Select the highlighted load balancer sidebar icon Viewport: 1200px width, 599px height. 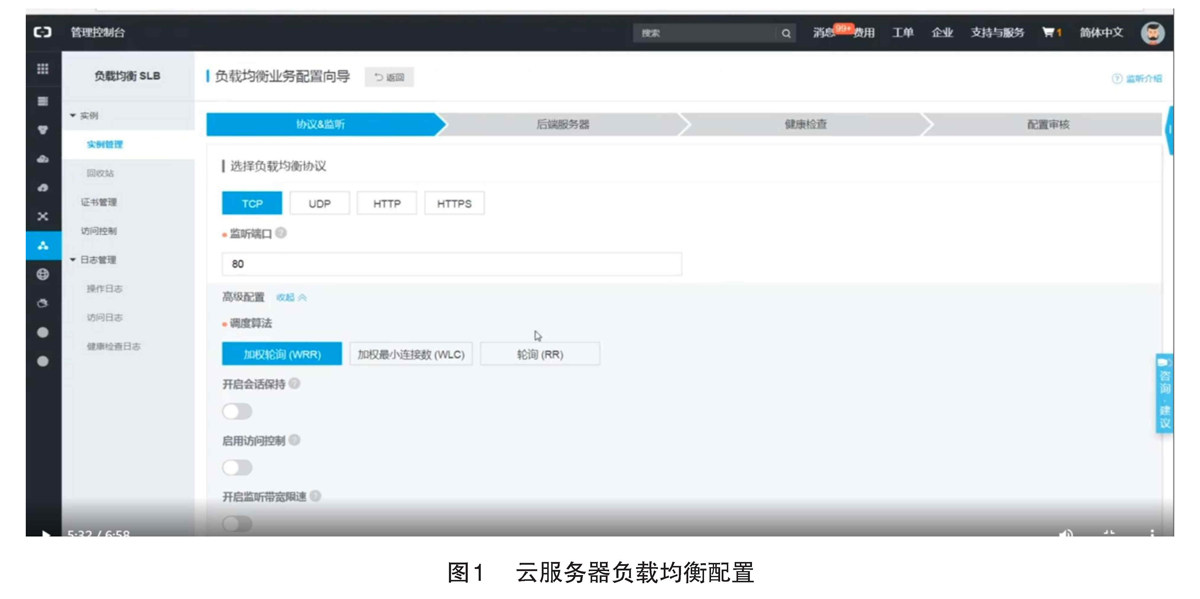point(42,245)
